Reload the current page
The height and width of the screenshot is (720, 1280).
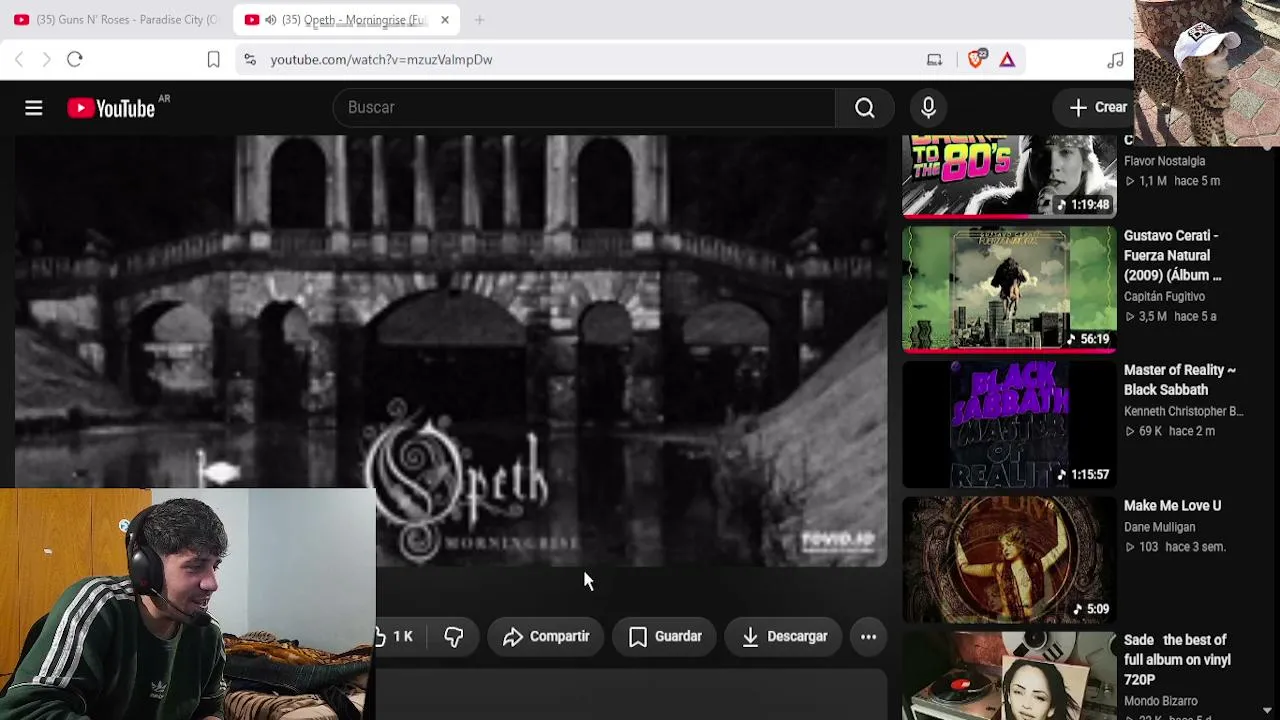click(x=75, y=60)
